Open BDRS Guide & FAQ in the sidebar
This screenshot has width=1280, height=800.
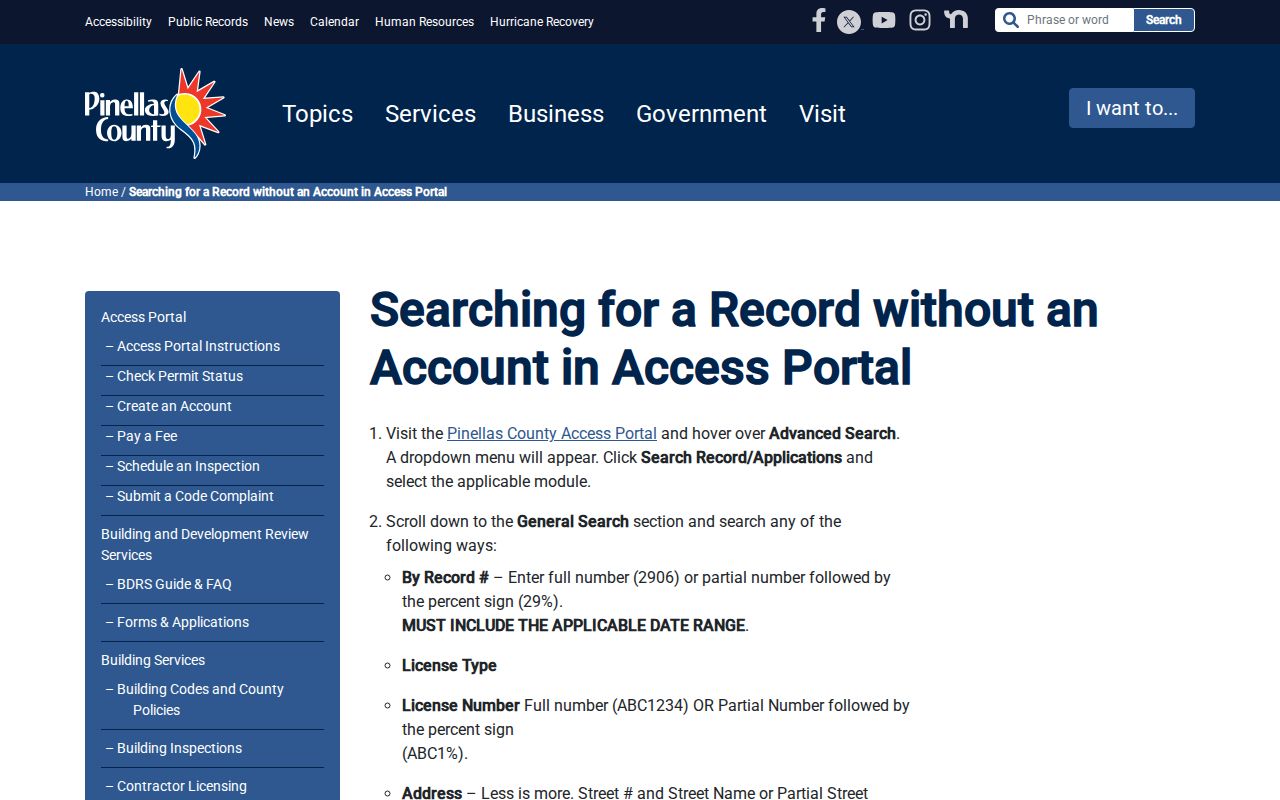point(174,584)
